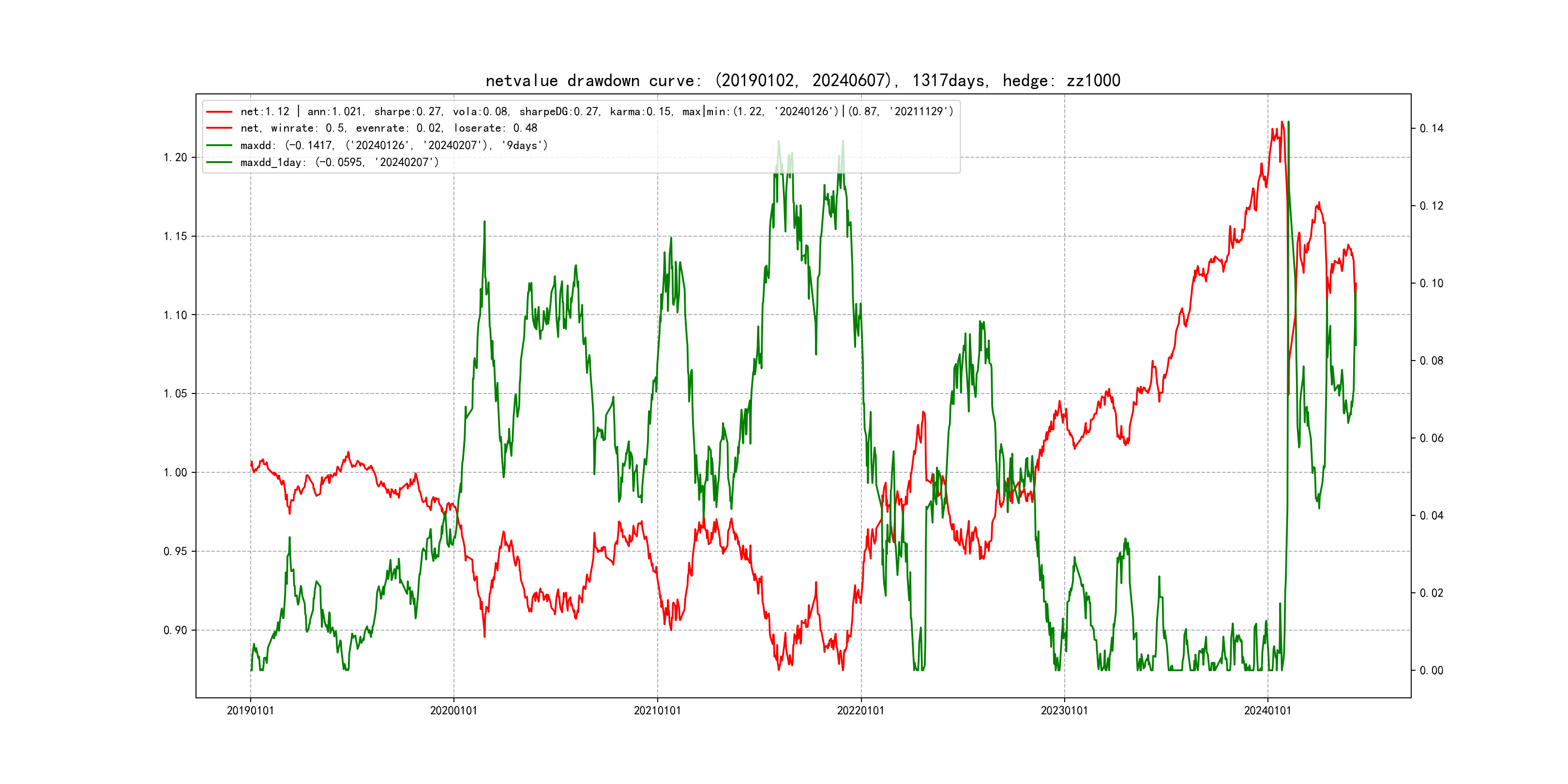The image size is (1568, 784).
Task: Click the 20200101 x-axis label
Action: (x=453, y=710)
